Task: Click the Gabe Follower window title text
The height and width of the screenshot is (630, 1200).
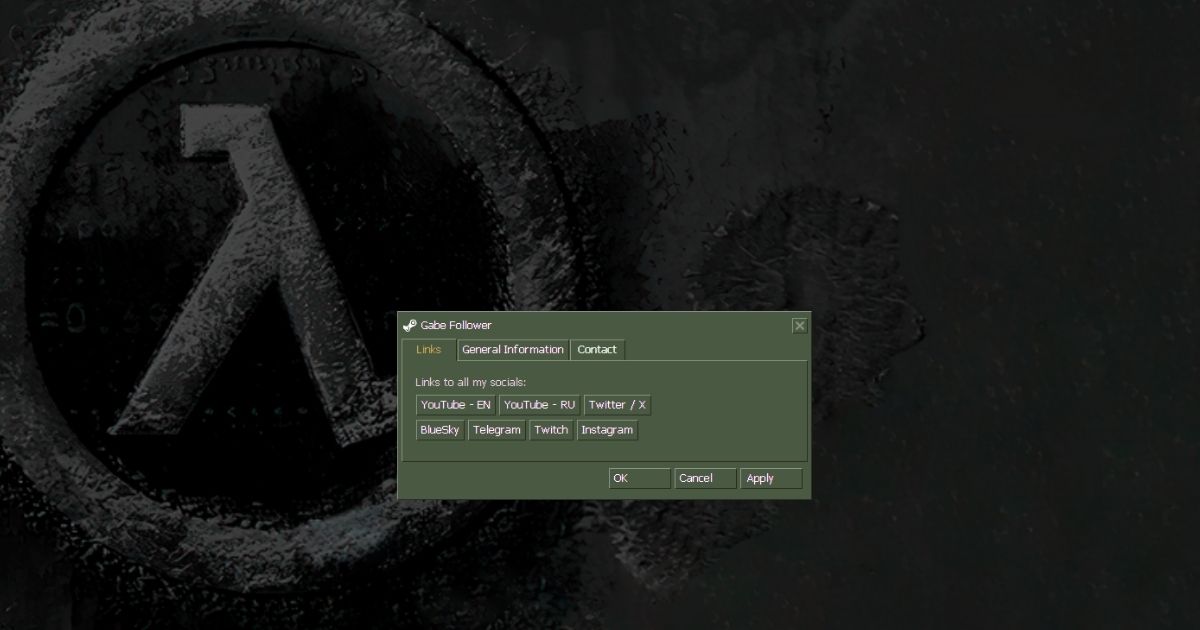Action: pyautogui.click(x=456, y=325)
